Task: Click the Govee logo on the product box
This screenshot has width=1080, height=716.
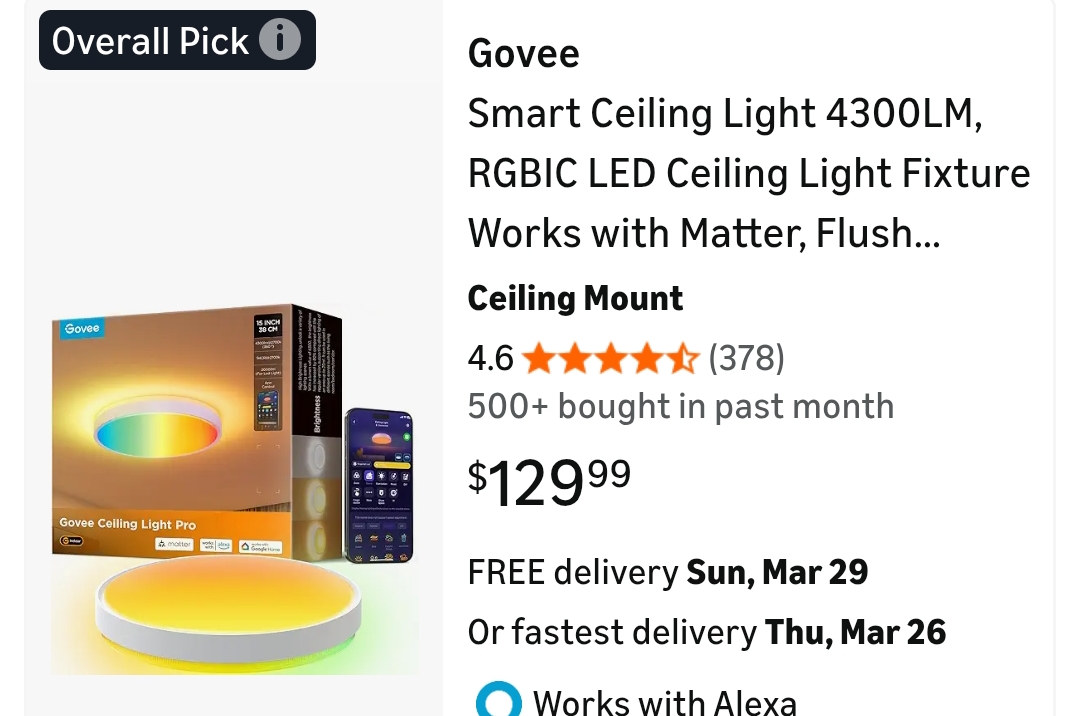Action: point(82,328)
